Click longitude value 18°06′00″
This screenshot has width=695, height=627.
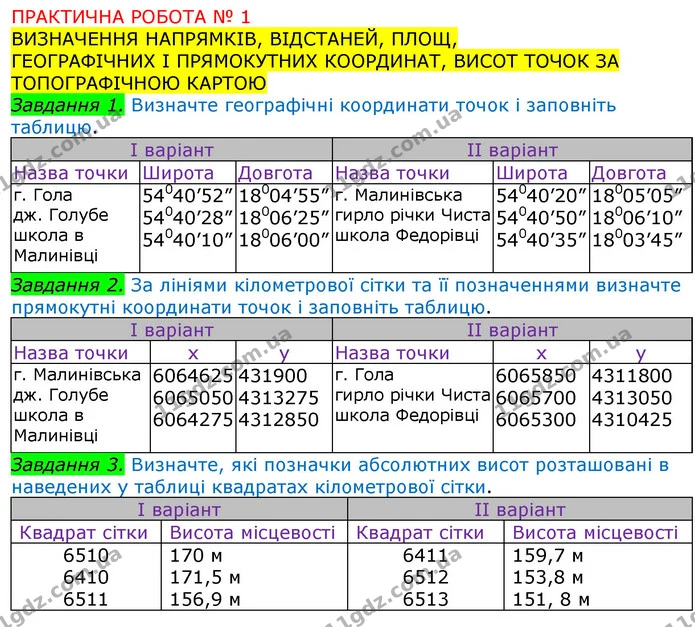click(284, 240)
